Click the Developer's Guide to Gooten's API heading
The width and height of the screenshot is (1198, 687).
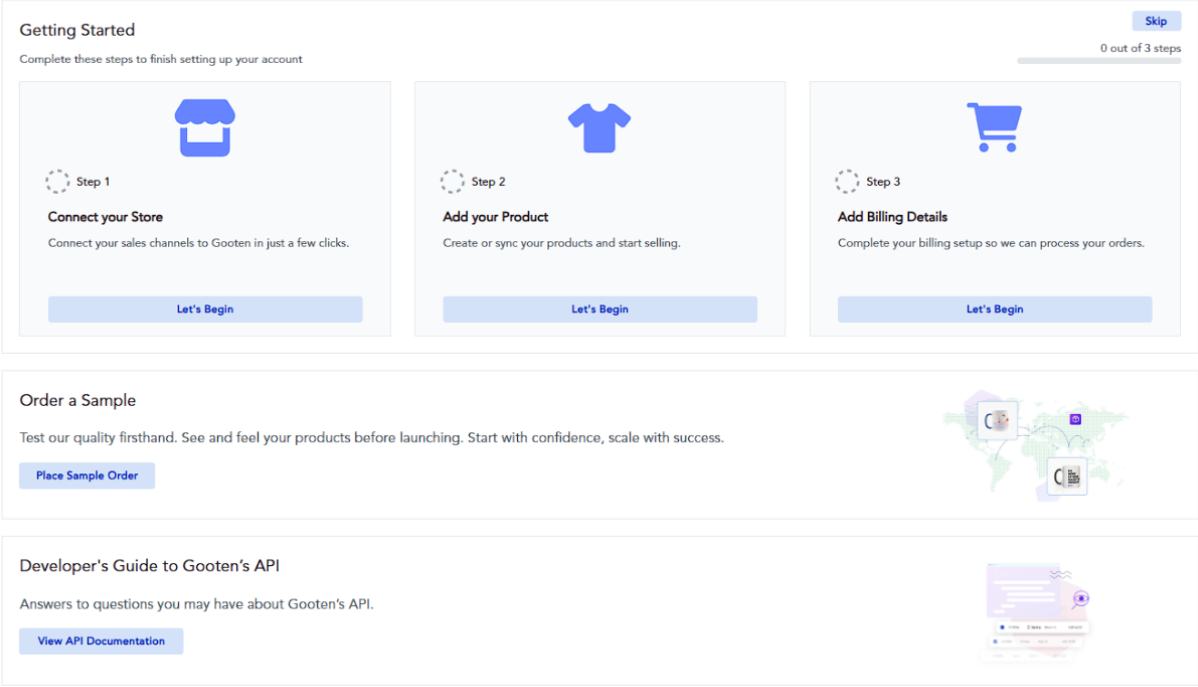[x=150, y=566]
